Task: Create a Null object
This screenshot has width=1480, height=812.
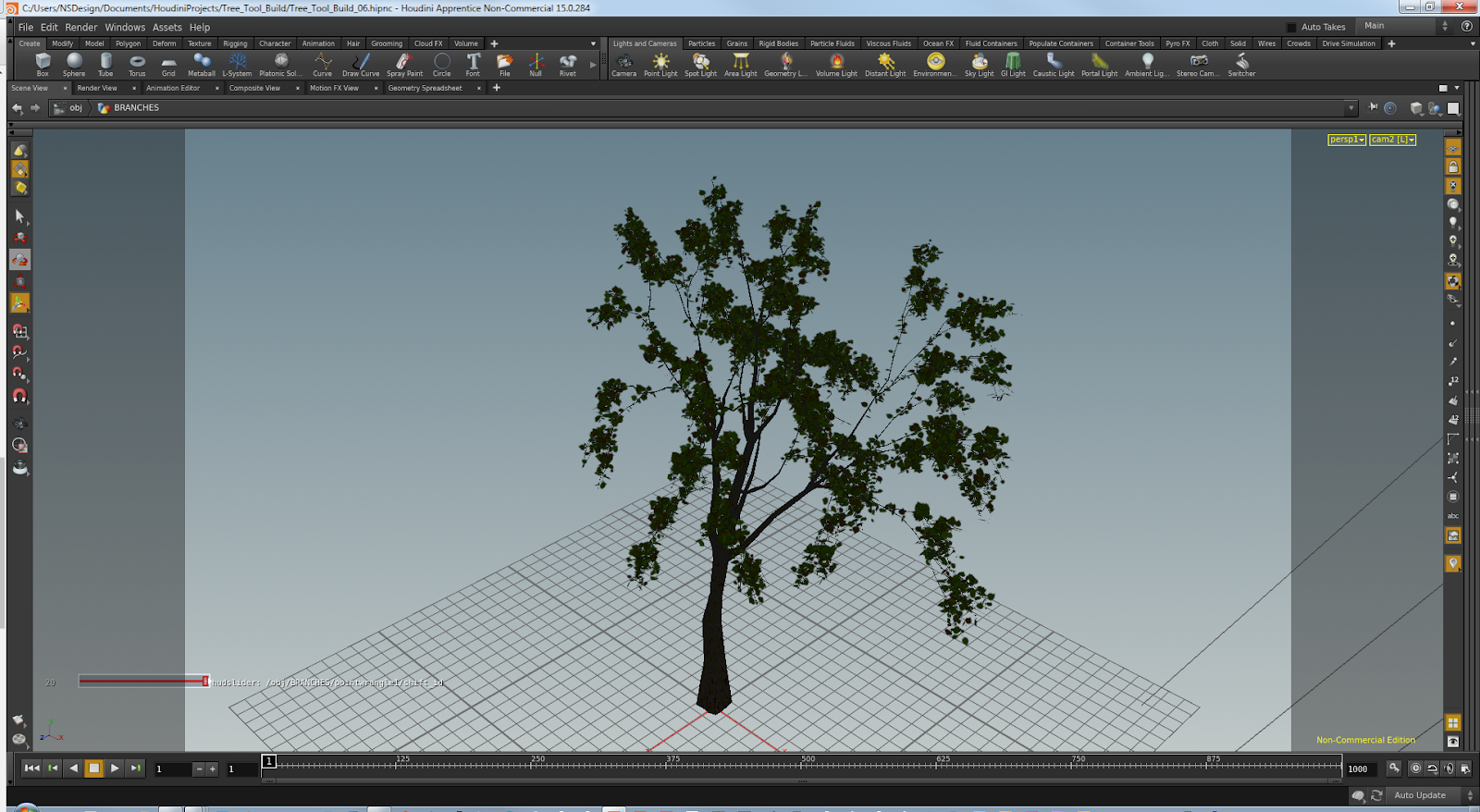Action: [536, 65]
